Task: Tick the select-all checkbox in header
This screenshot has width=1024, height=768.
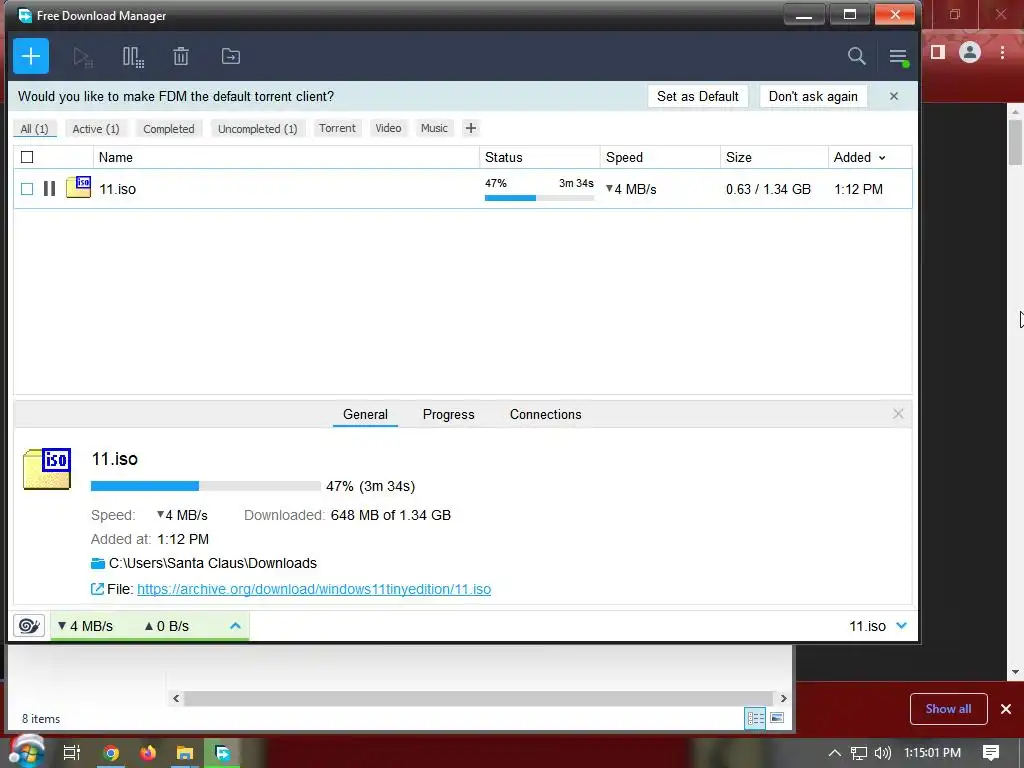Action: coord(27,157)
